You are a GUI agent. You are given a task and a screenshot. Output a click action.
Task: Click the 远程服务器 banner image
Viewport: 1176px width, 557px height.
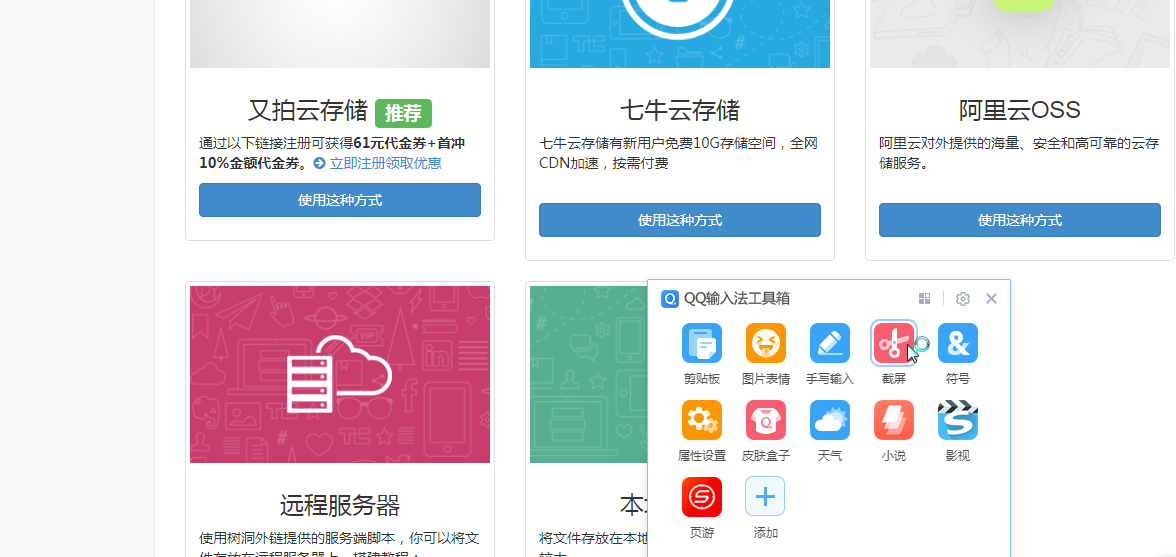pos(340,374)
